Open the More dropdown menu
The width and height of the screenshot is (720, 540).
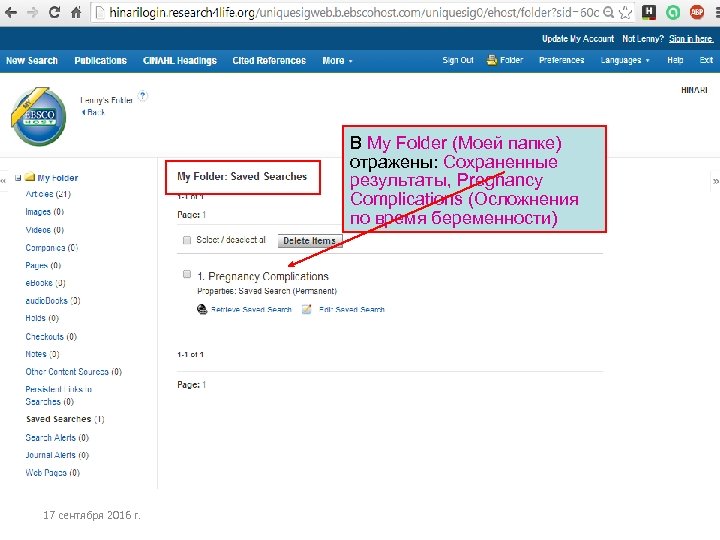click(x=337, y=61)
